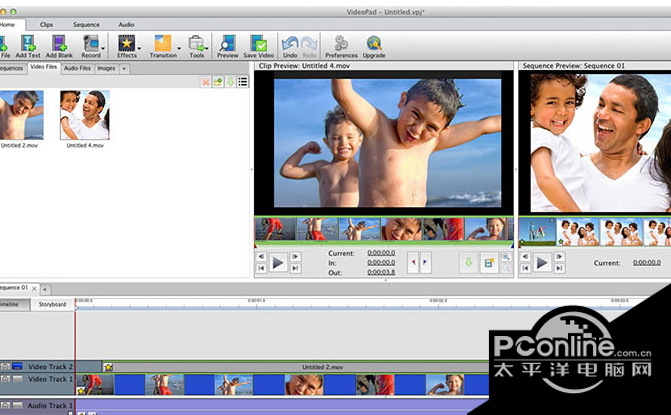671x415 pixels.
Task: Click the clip preview snapshot icon
Action: click(489, 262)
